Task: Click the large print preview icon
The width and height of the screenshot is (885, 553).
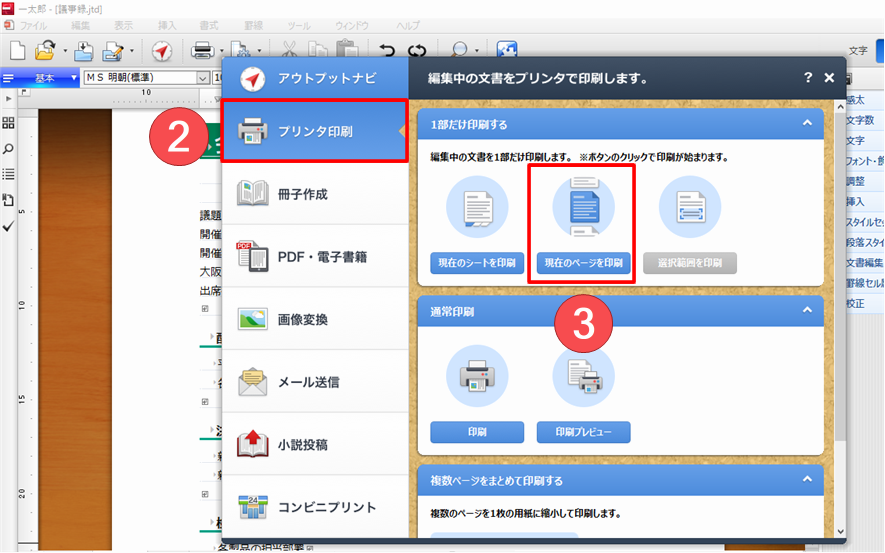Action: tap(583, 376)
